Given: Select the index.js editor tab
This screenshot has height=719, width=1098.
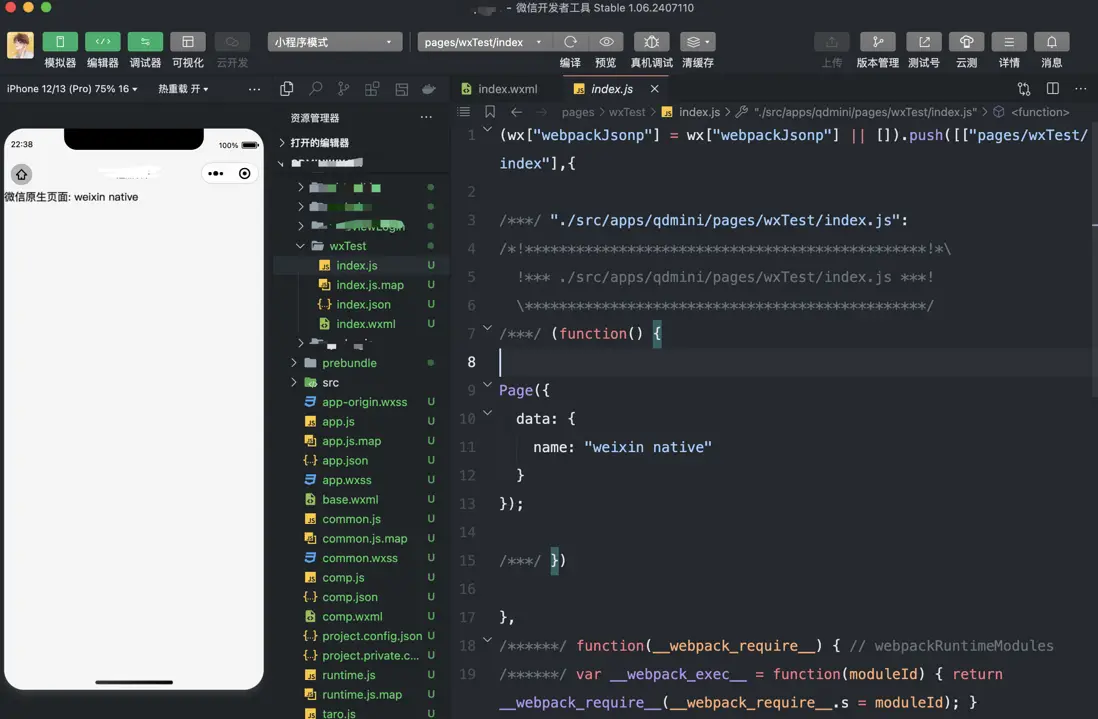Looking at the screenshot, I should pyautogui.click(x=611, y=89).
